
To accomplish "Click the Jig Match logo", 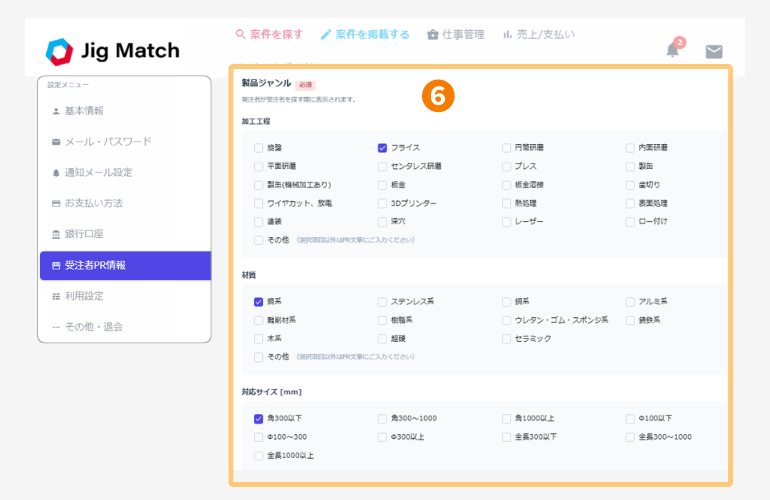I will tap(112, 51).
